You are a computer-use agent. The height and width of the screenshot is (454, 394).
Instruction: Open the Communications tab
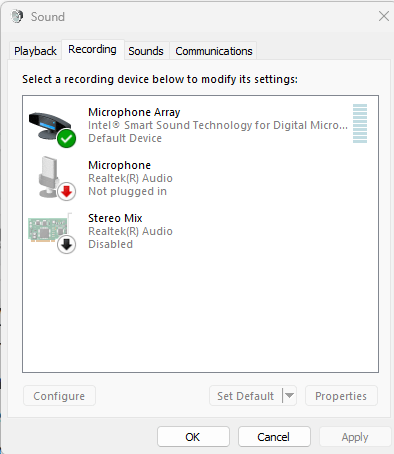tap(214, 51)
